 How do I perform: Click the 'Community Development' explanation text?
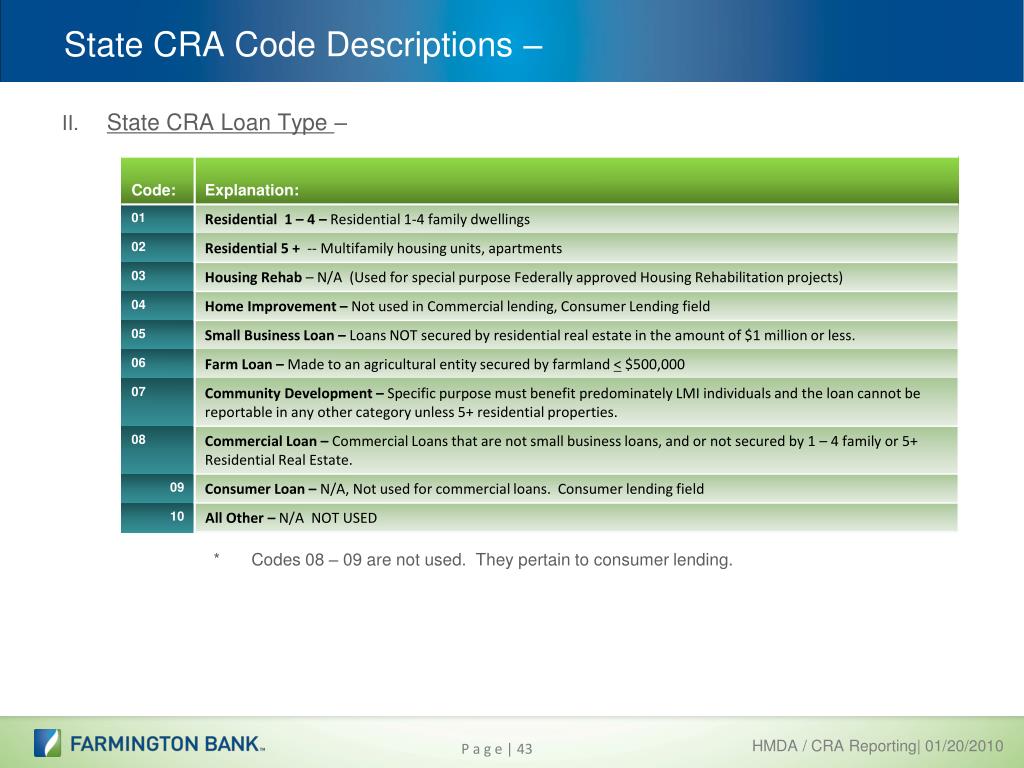[562, 402]
